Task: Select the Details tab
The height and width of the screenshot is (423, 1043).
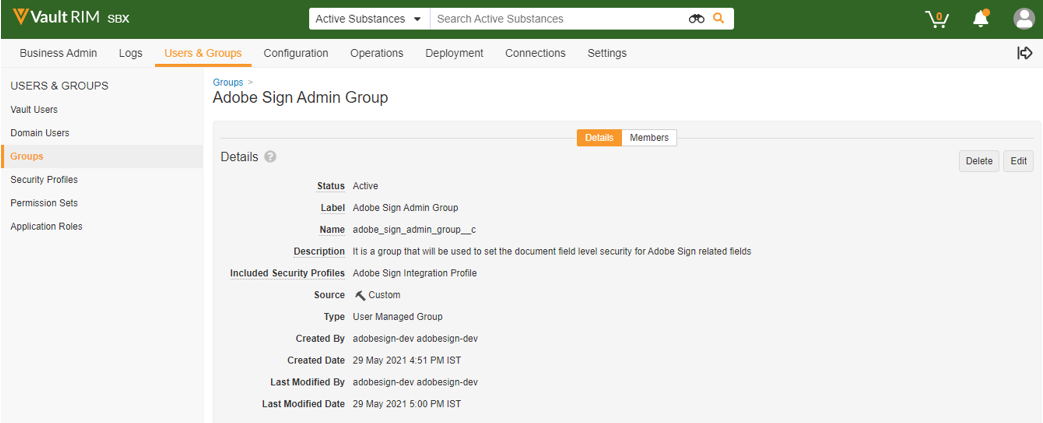Action: pos(599,138)
